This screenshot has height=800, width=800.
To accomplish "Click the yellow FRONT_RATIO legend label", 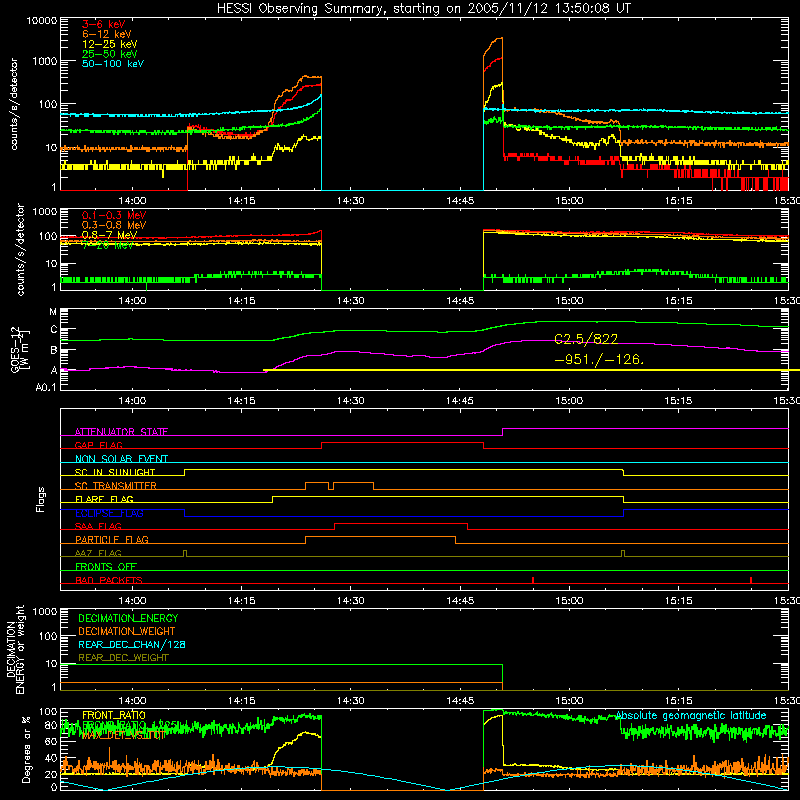I will point(114,715).
